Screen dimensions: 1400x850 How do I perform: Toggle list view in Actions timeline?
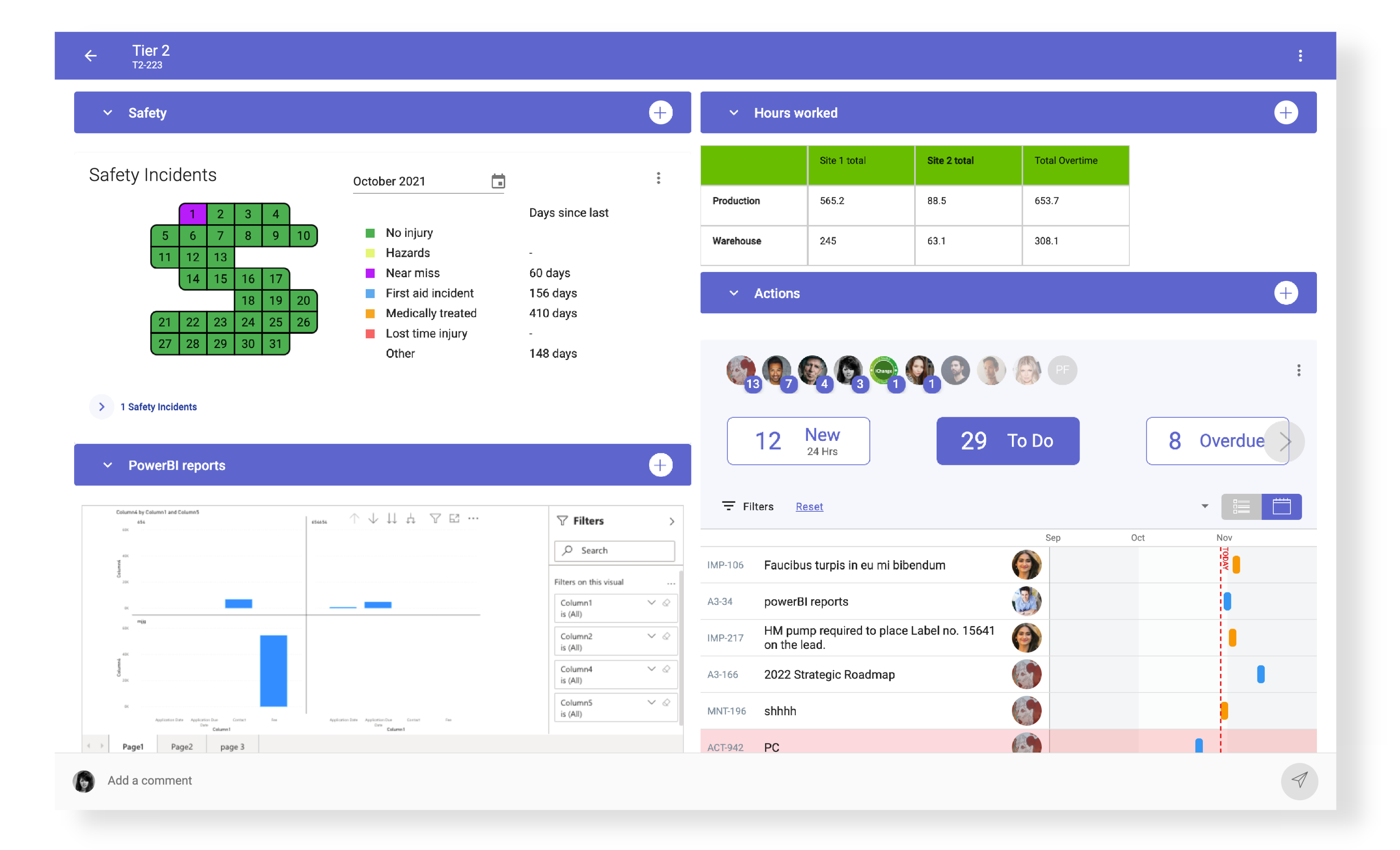point(1242,506)
